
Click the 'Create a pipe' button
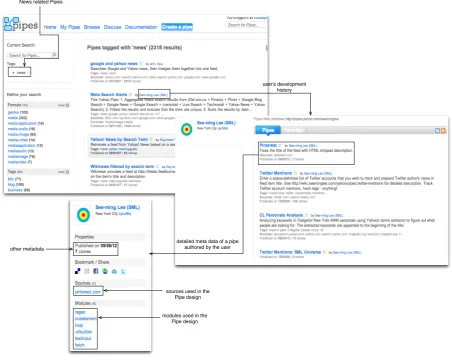click(x=177, y=27)
